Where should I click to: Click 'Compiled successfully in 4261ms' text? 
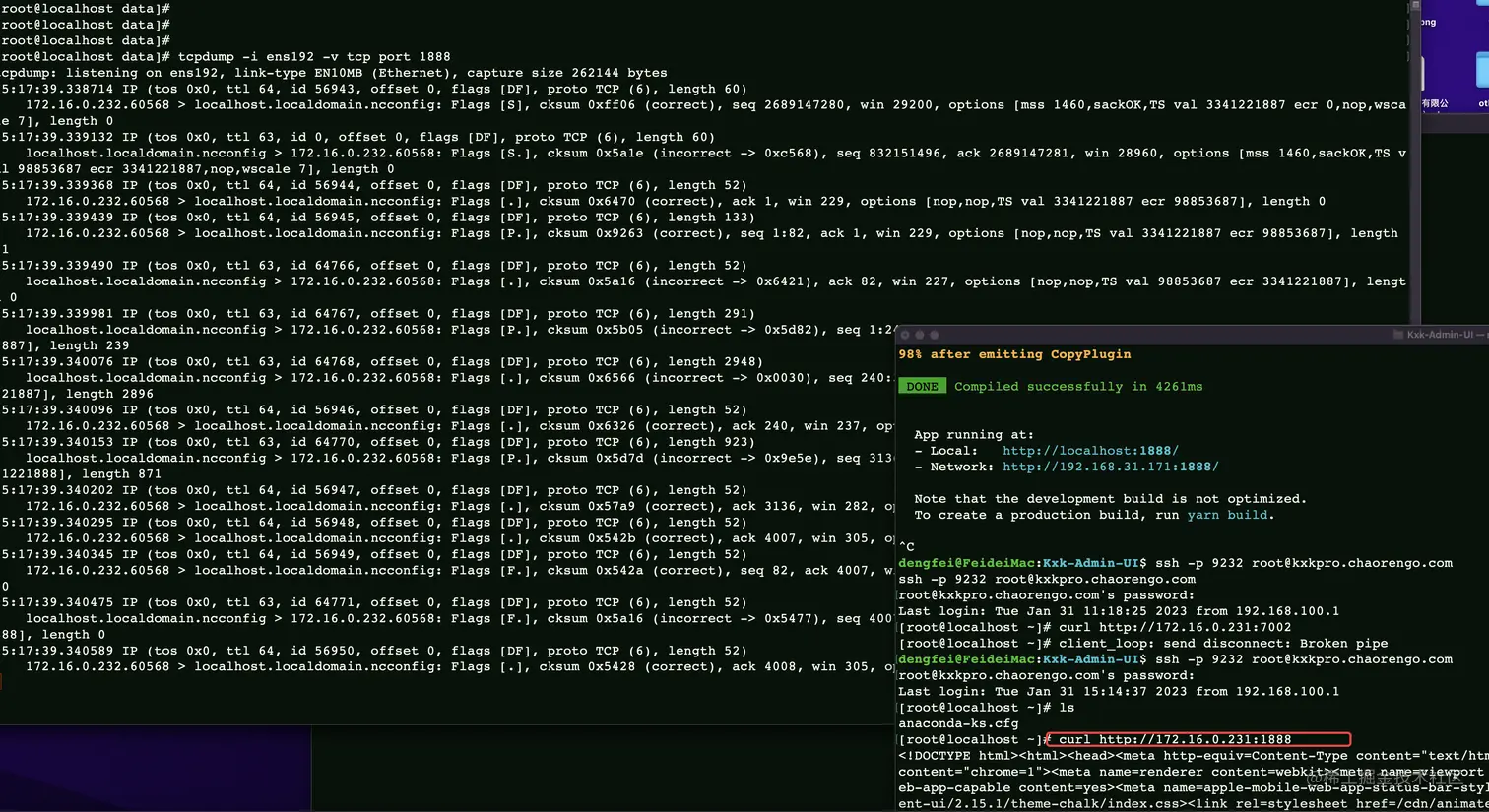pos(1078,386)
